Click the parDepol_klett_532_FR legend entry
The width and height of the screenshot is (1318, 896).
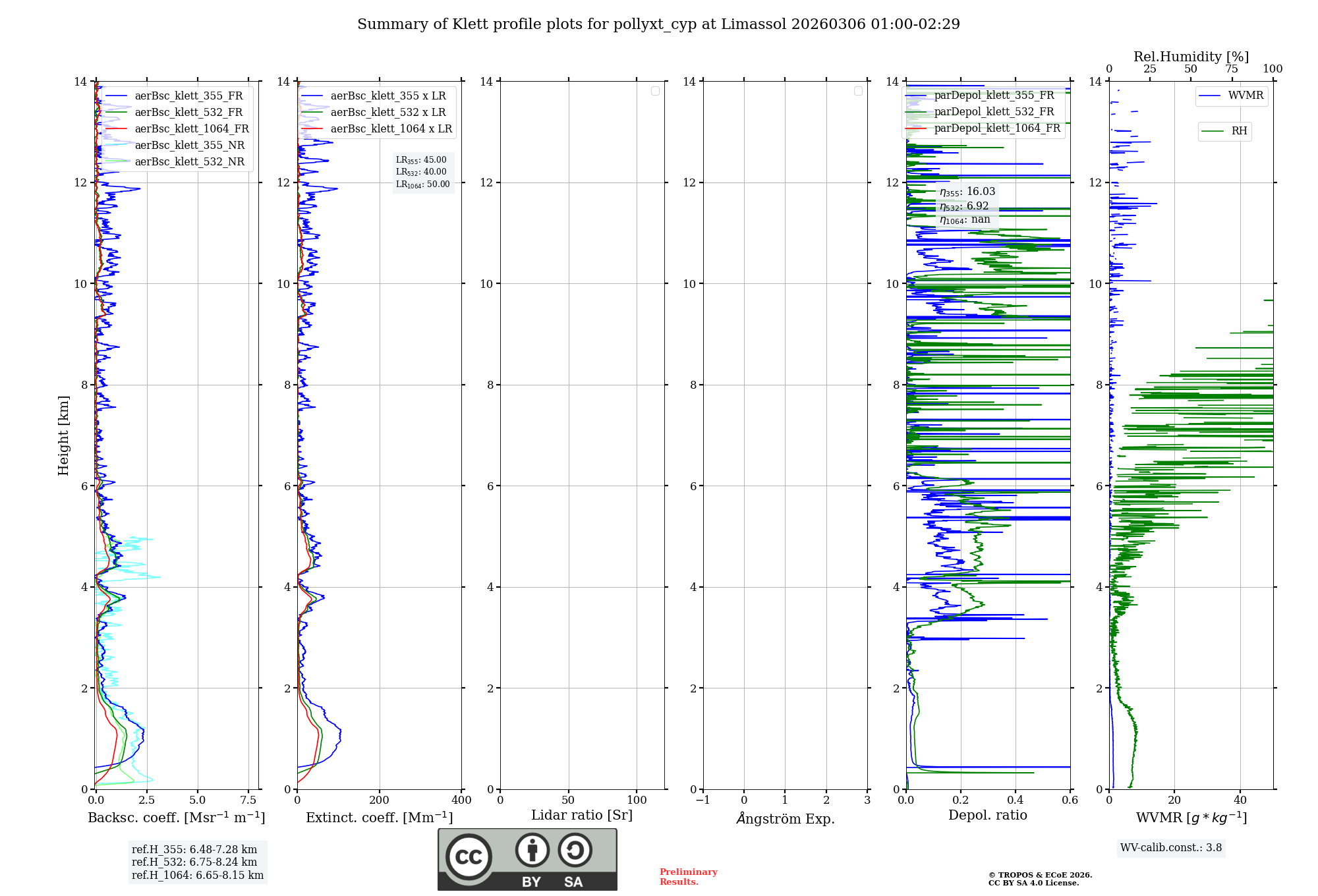(x=994, y=111)
